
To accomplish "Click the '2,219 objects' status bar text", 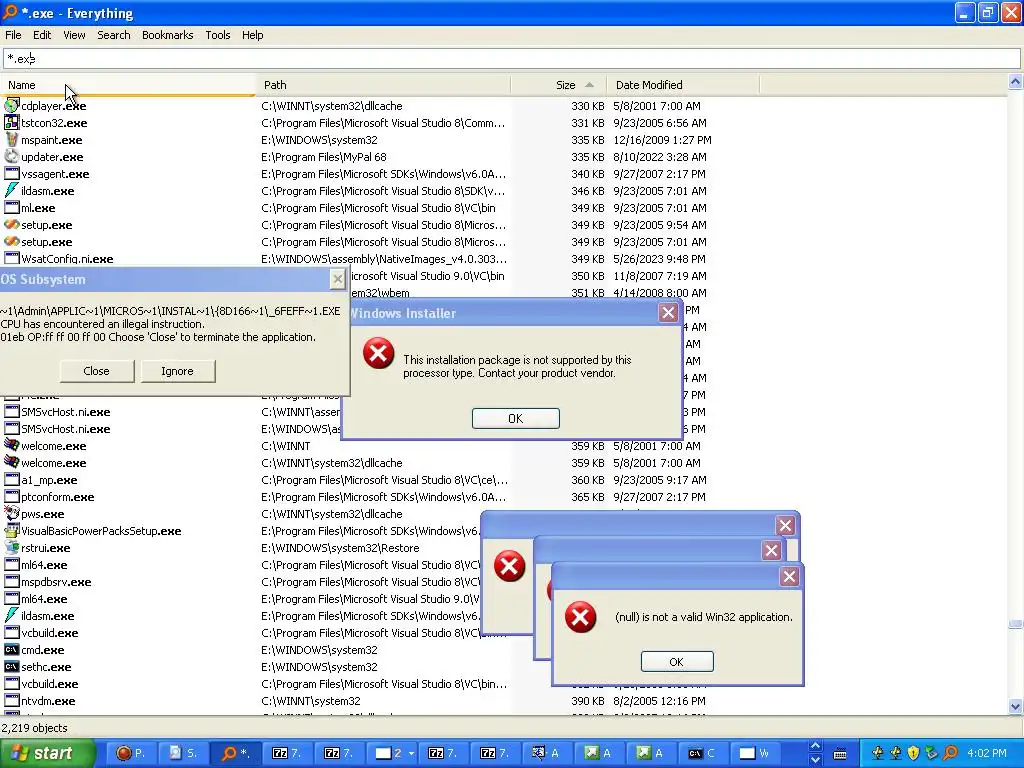I will (x=35, y=728).
